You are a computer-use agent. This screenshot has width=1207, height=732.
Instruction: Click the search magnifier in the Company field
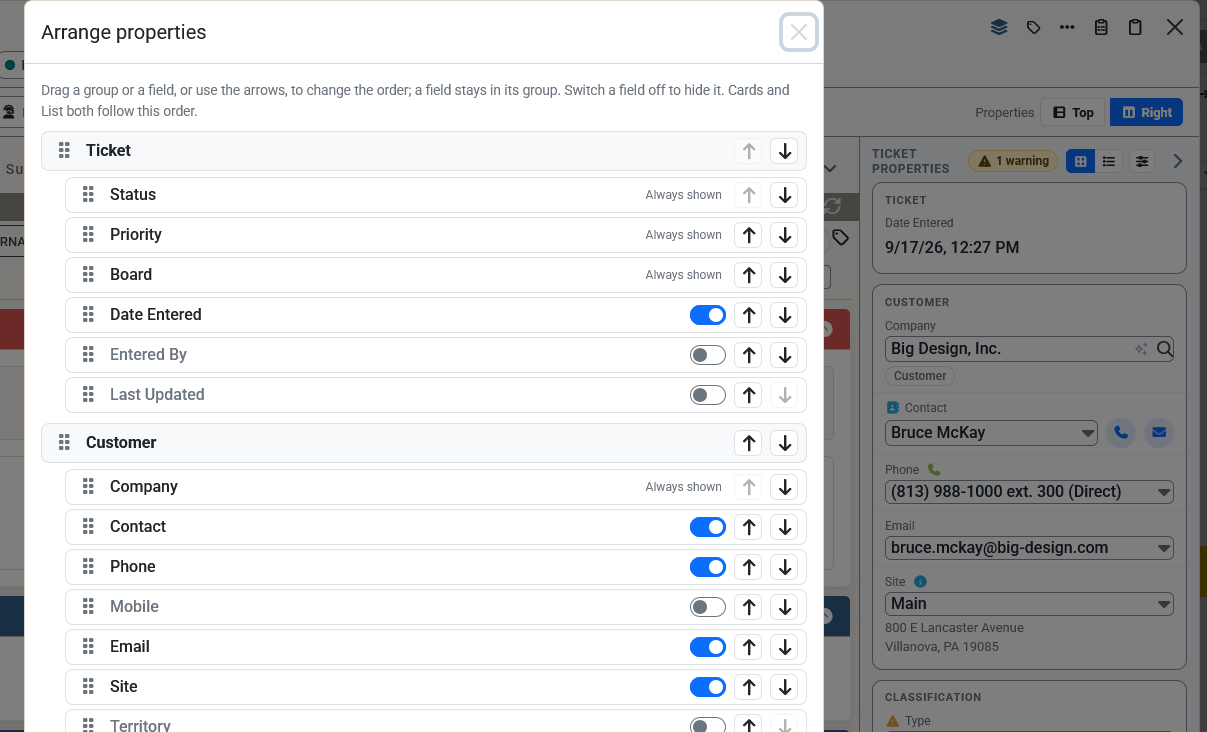1164,349
